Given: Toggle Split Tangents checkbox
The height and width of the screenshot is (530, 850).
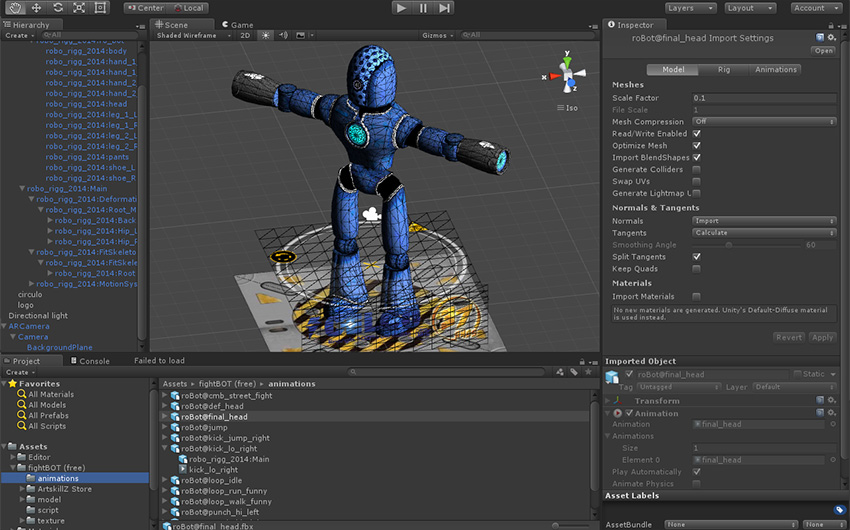Looking at the screenshot, I should pyautogui.click(x=697, y=256).
